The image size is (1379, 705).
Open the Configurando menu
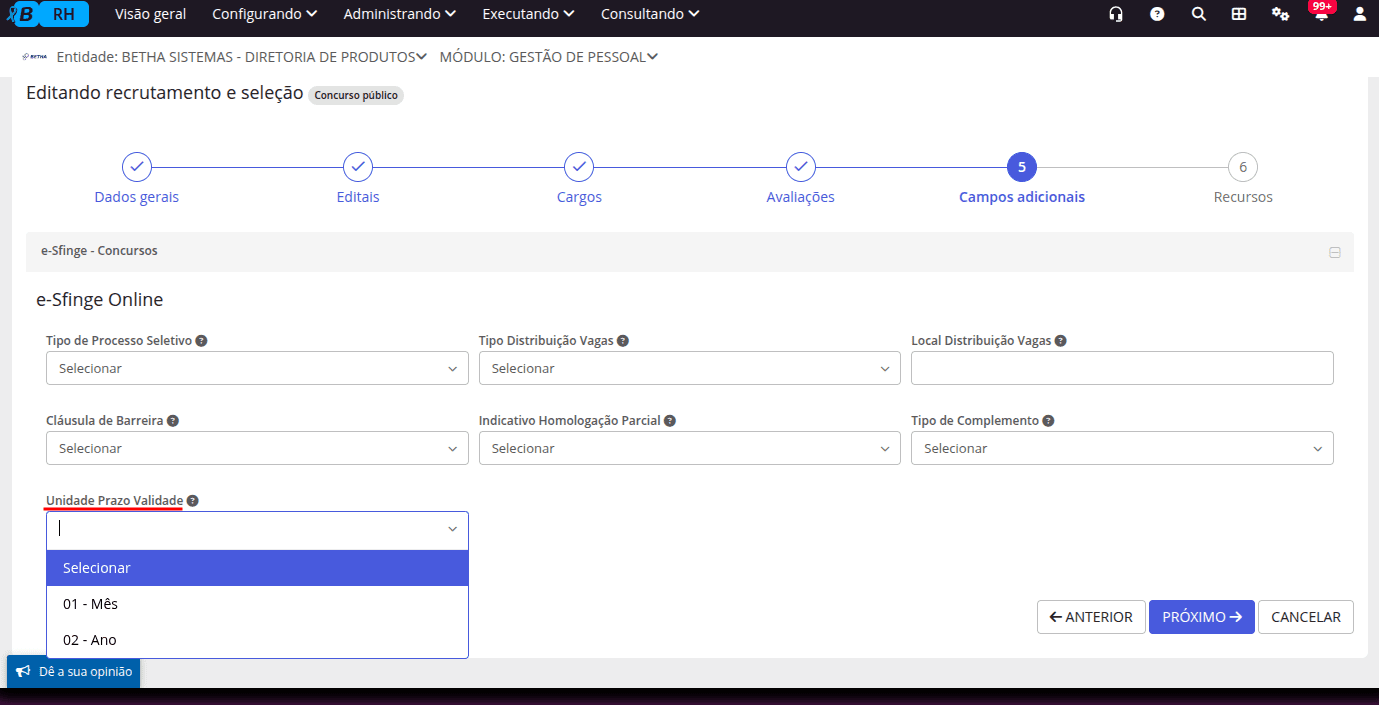(265, 14)
